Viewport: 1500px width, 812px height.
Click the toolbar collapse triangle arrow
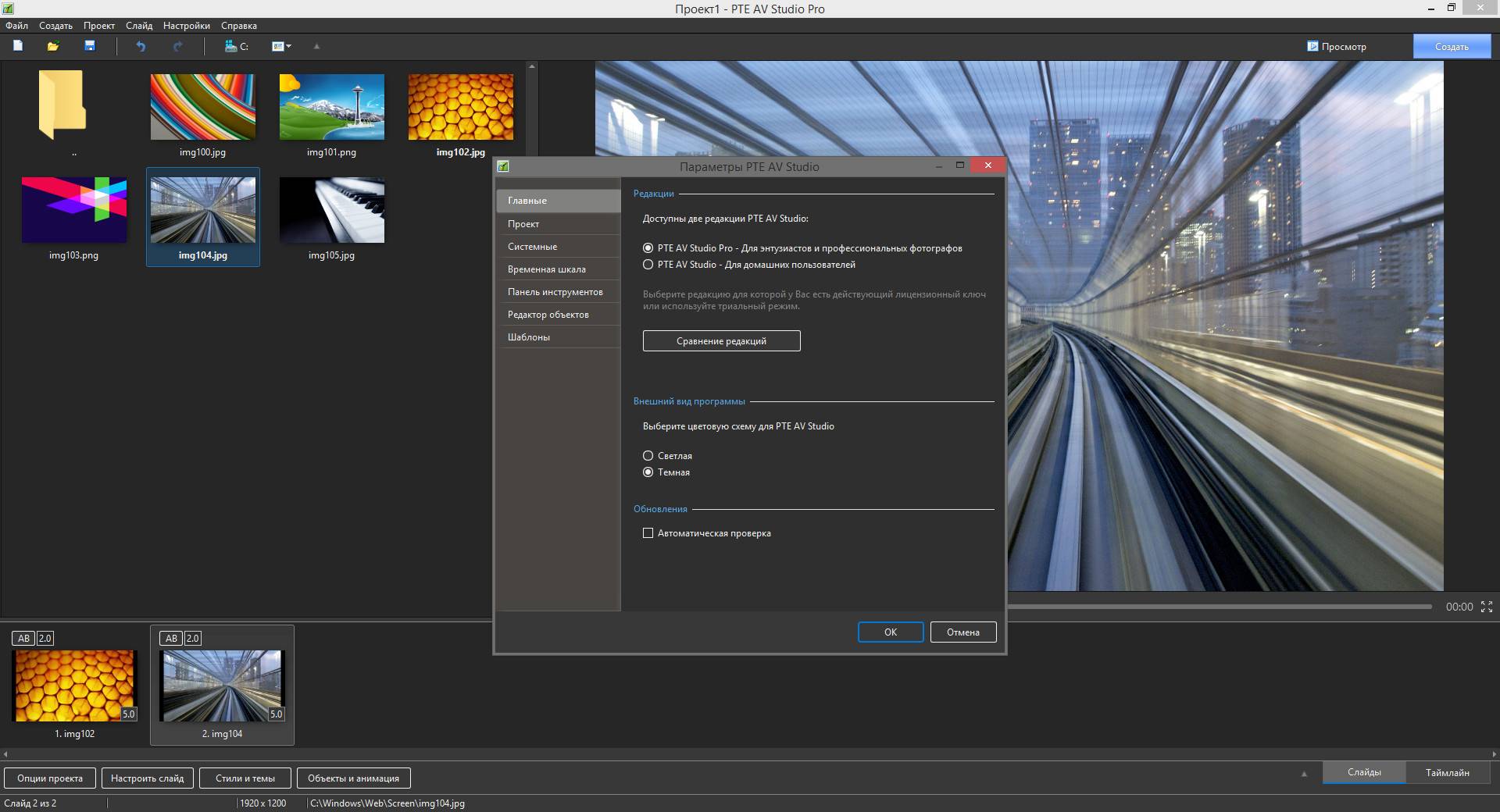click(x=316, y=46)
